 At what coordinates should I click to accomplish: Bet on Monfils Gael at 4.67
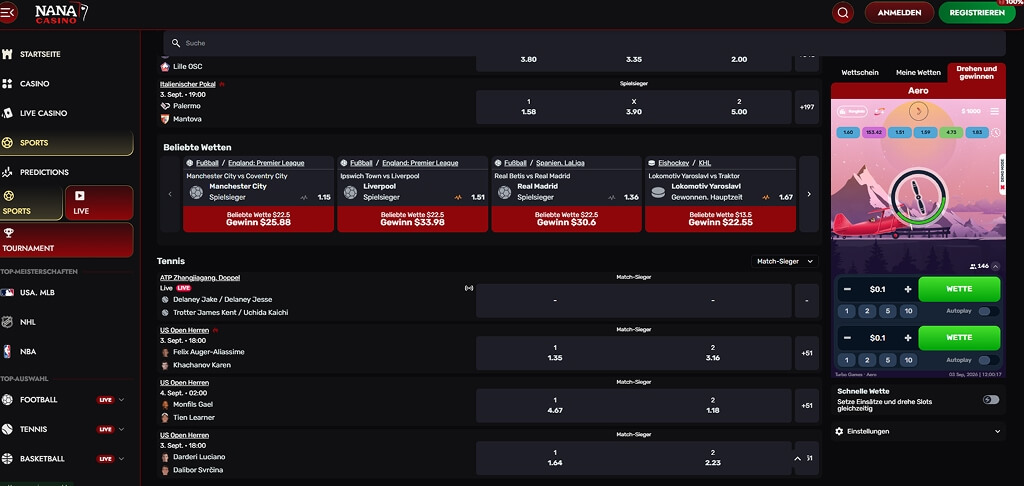[x=555, y=405]
